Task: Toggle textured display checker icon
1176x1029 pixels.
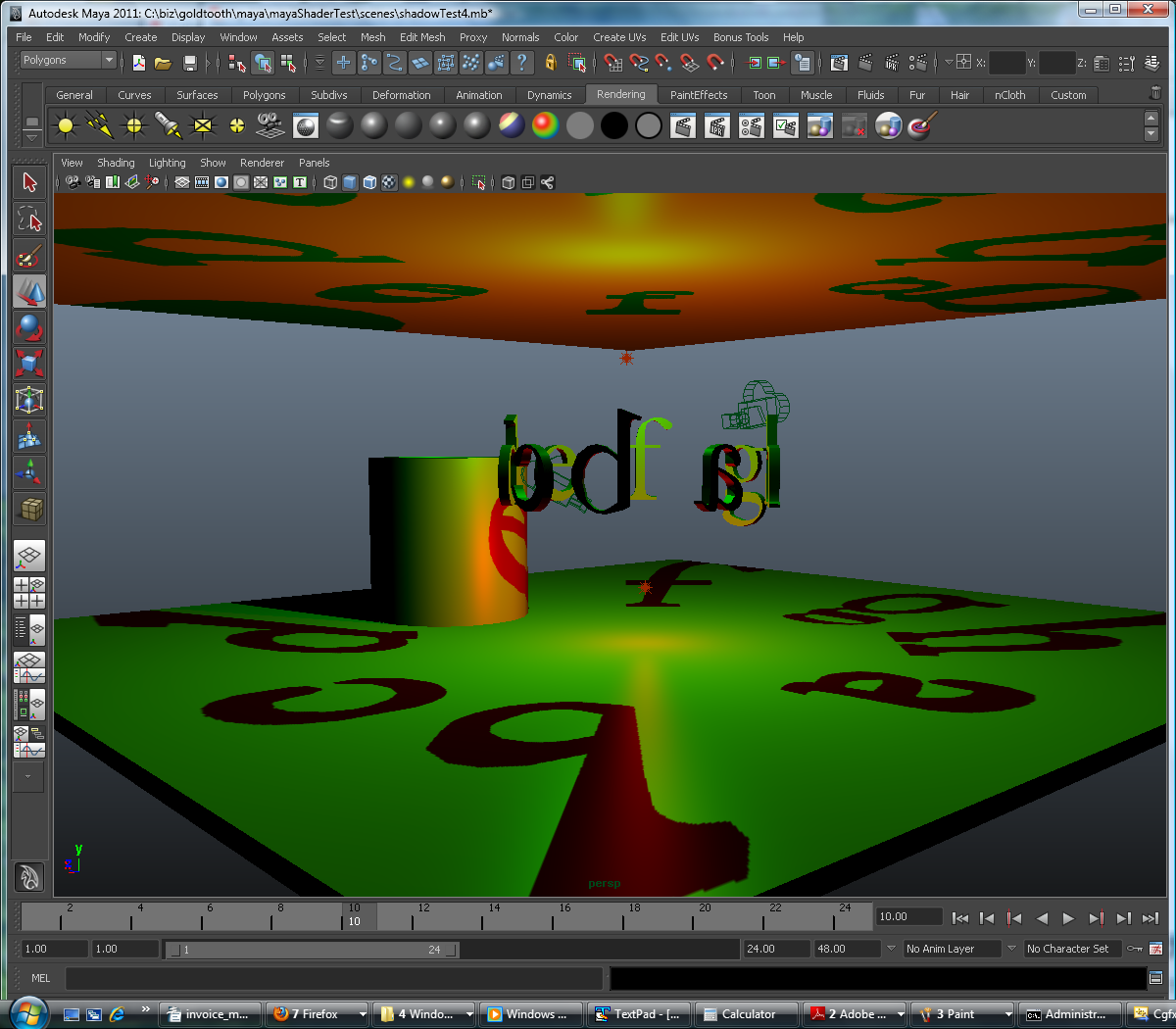Action: (x=389, y=182)
